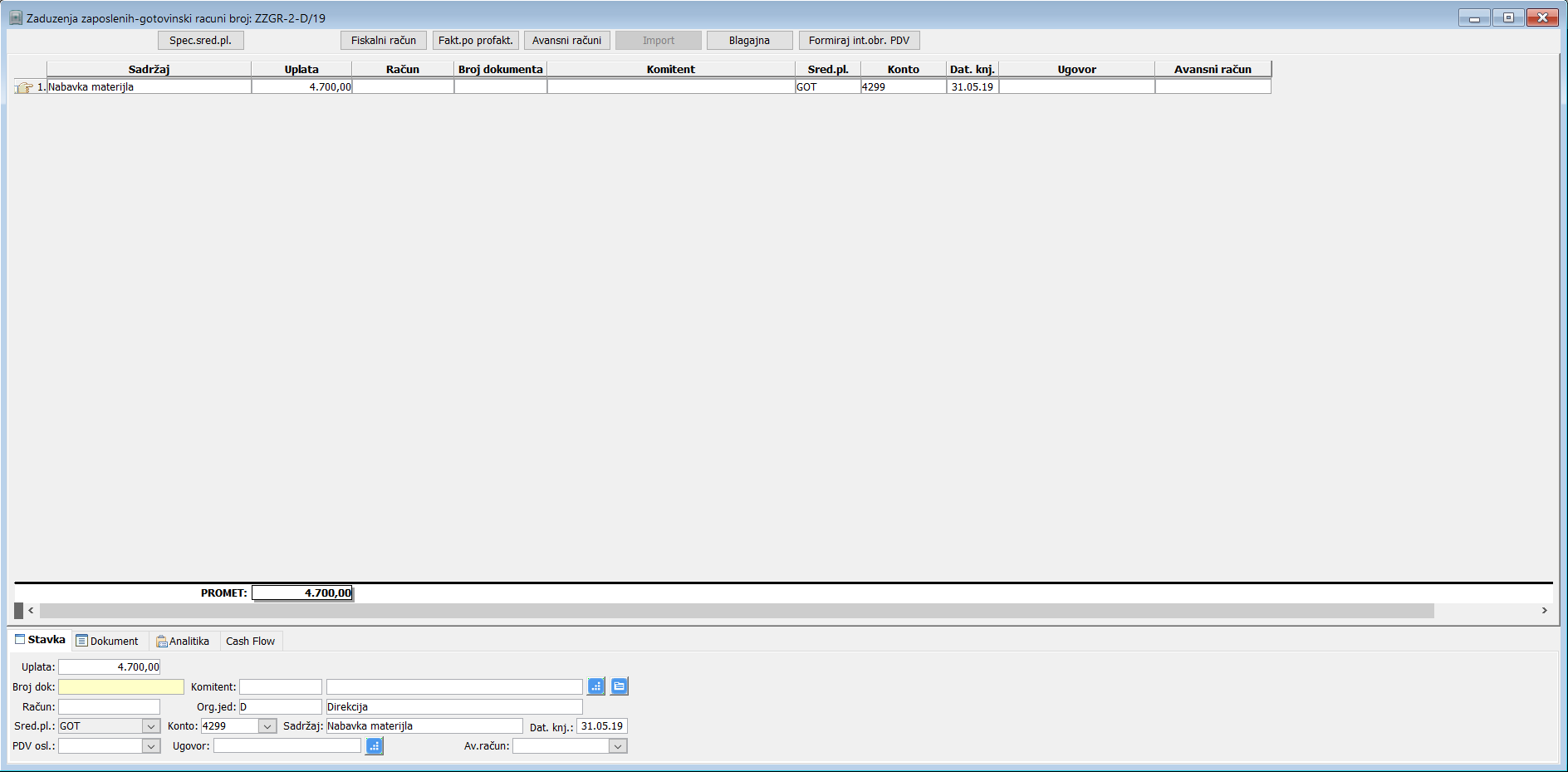Click Formiraj int.obr. PDV button

tap(860, 41)
